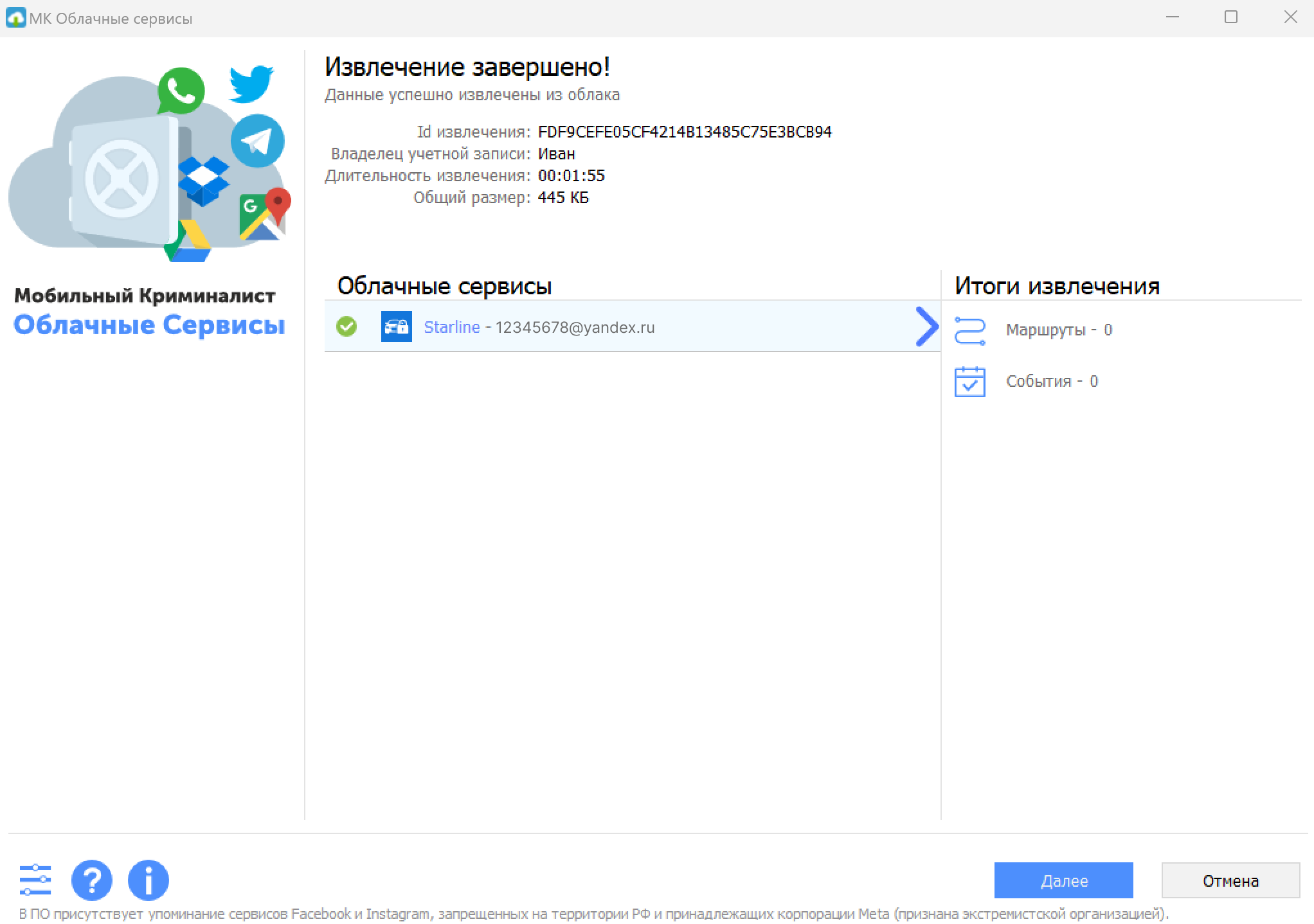Minimize the МК Облачные сервисы window
Viewport: 1314px width, 924px height.
click(x=1173, y=17)
